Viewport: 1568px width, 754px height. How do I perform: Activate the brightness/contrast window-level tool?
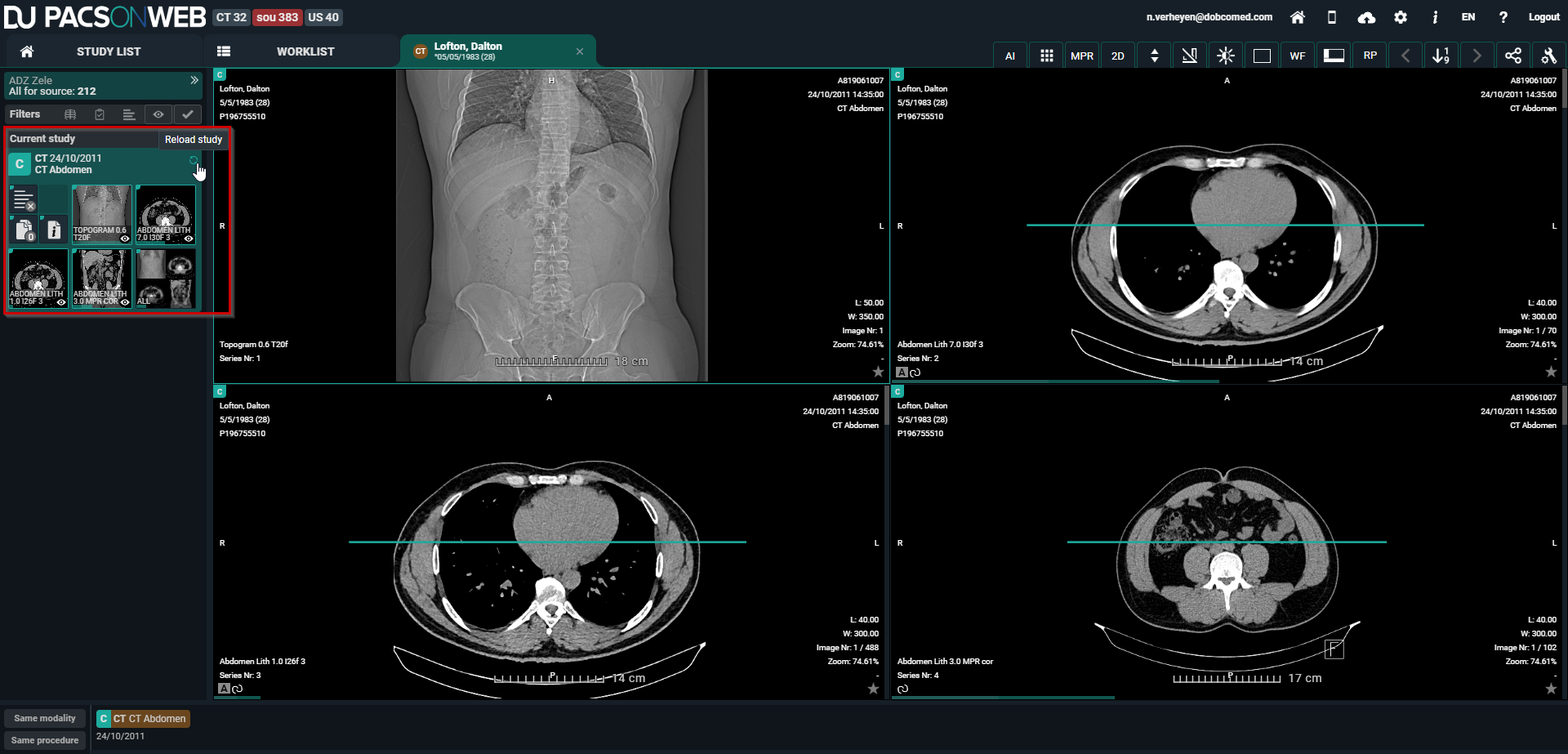1225,56
